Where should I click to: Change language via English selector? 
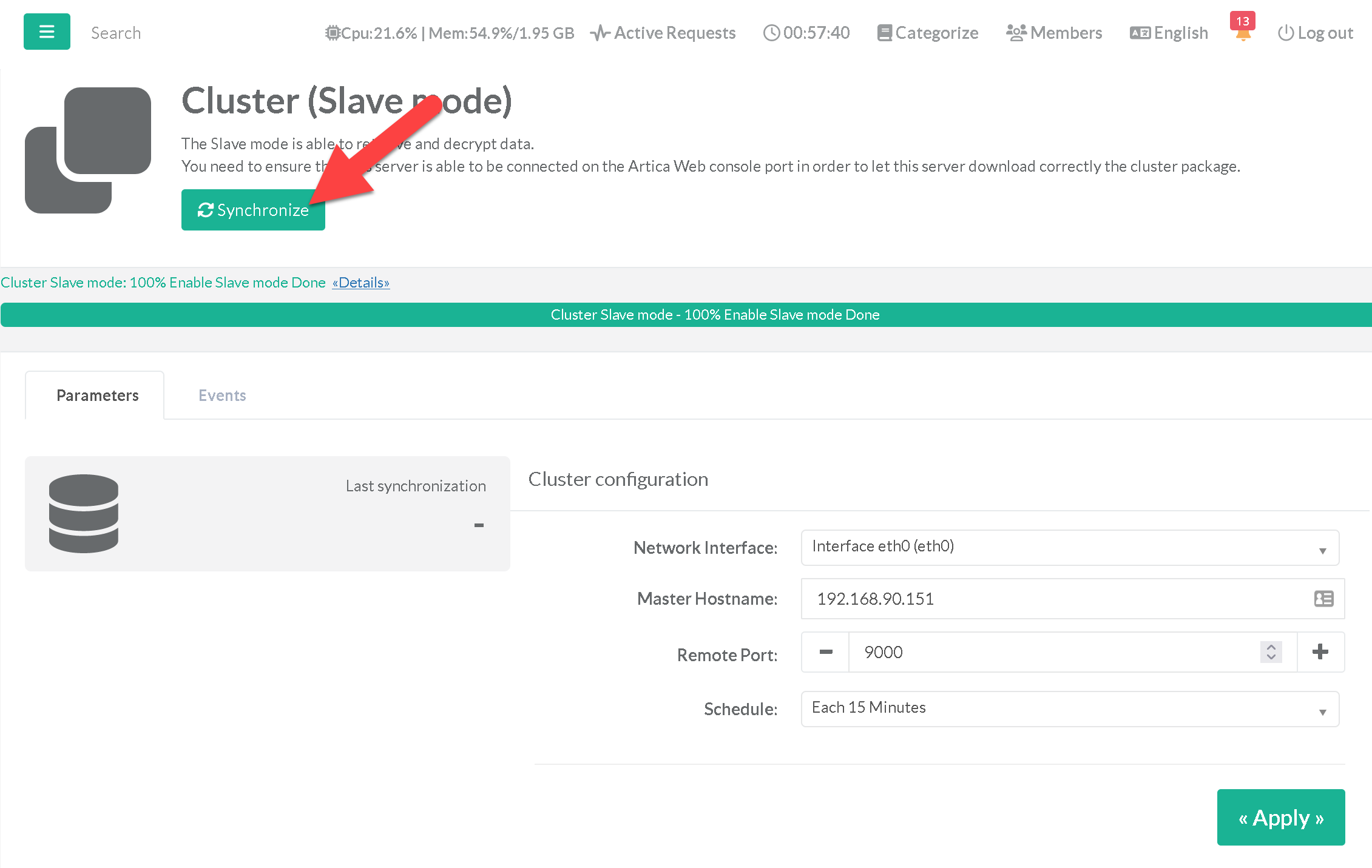pyautogui.click(x=1169, y=33)
